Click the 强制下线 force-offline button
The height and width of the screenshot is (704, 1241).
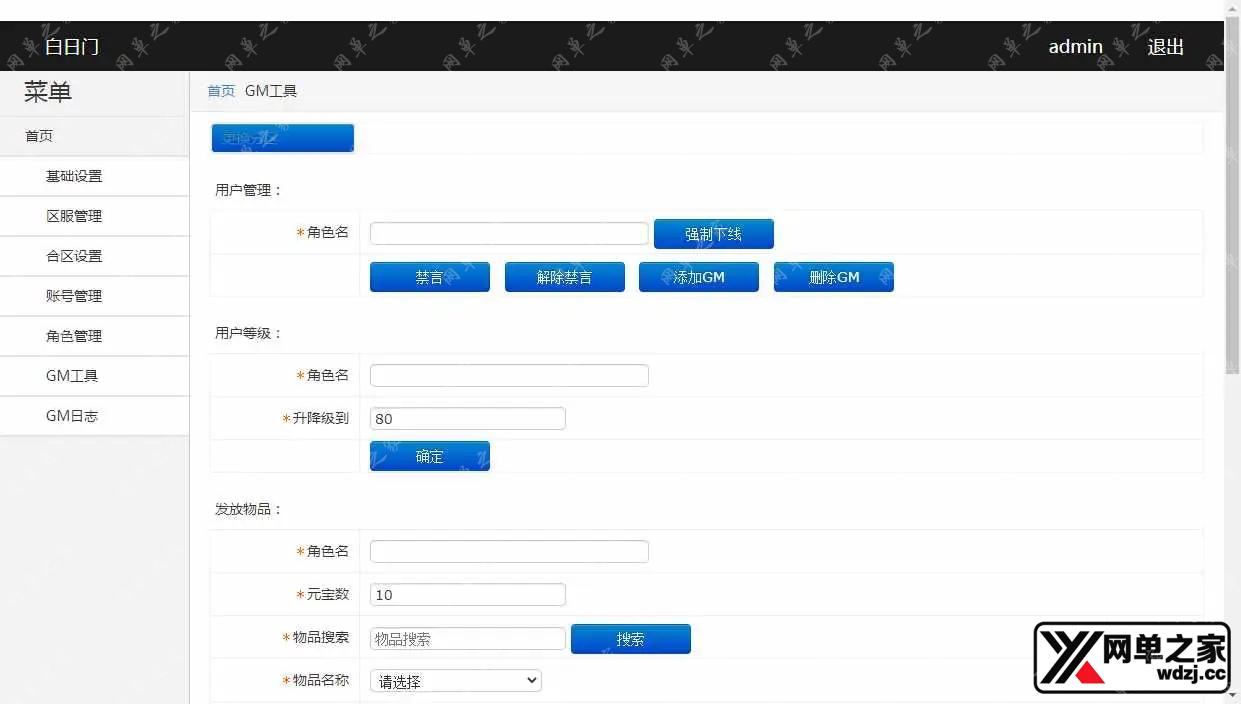(713, 234)
